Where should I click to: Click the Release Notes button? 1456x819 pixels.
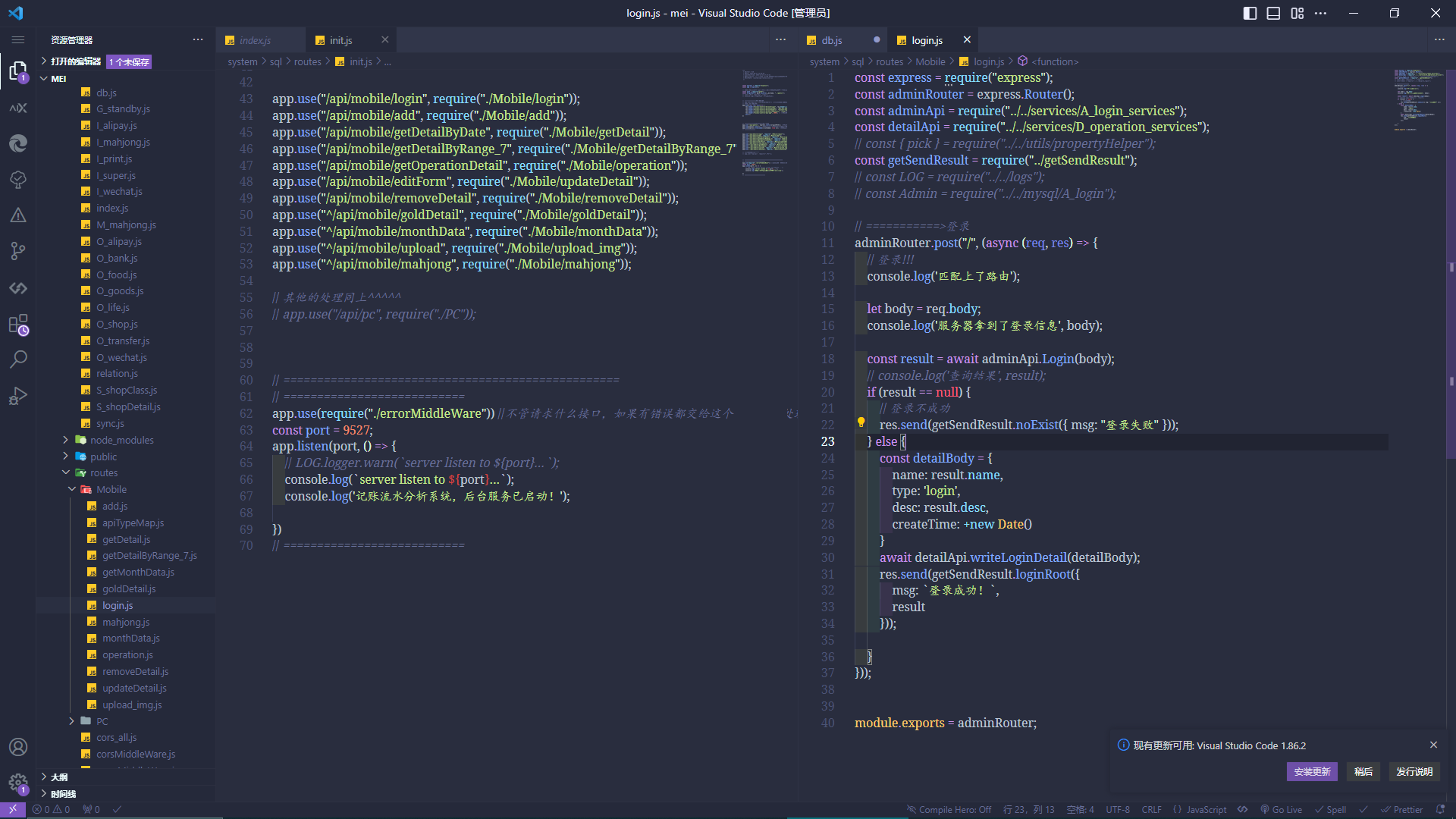(x=1414, y=771)
